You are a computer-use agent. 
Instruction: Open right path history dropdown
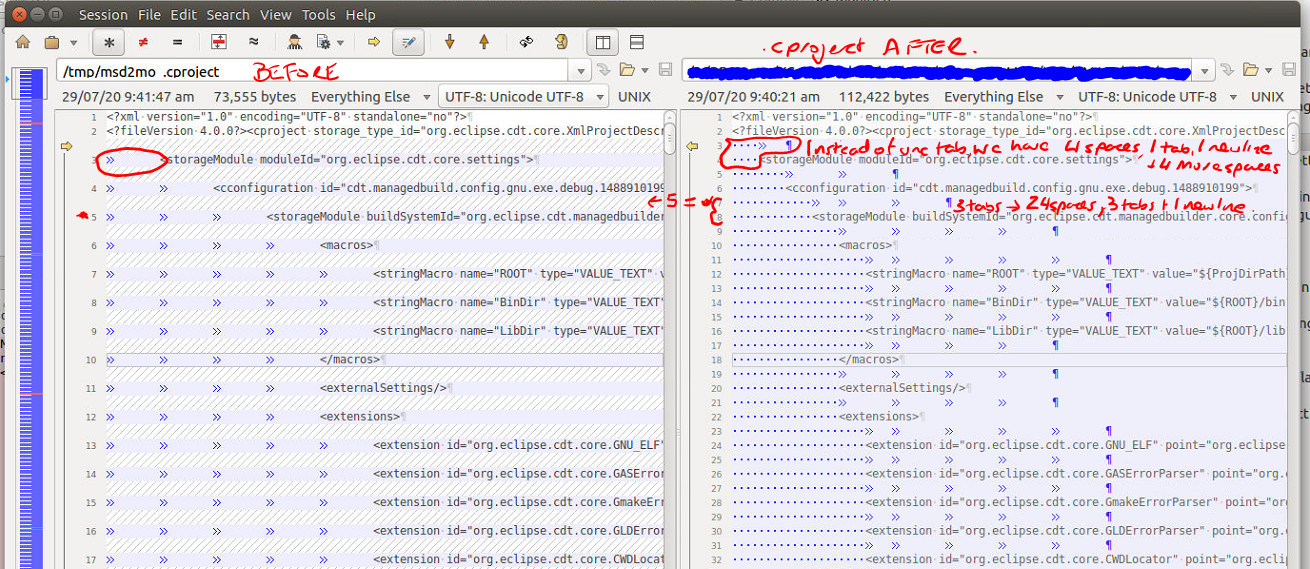point(1204,70)
